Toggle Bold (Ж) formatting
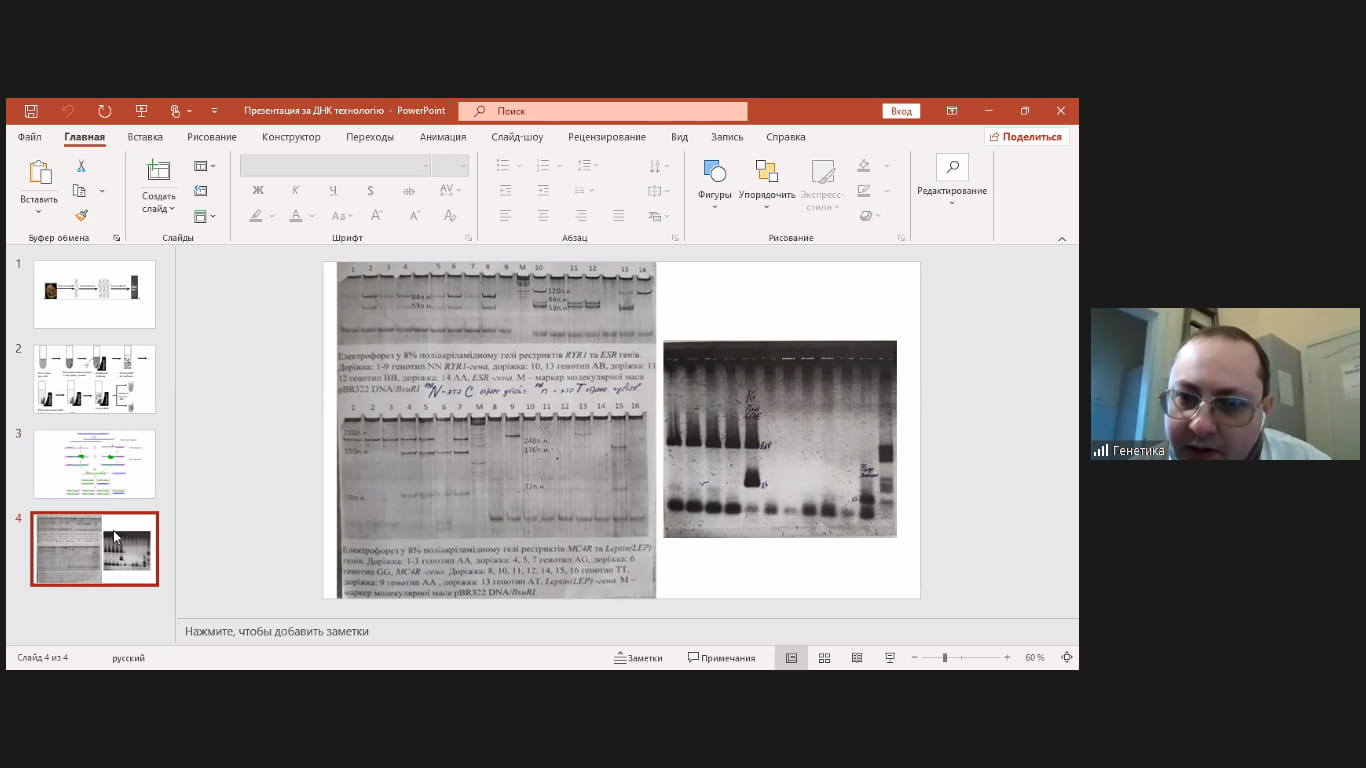 click(x=258, y=190)
